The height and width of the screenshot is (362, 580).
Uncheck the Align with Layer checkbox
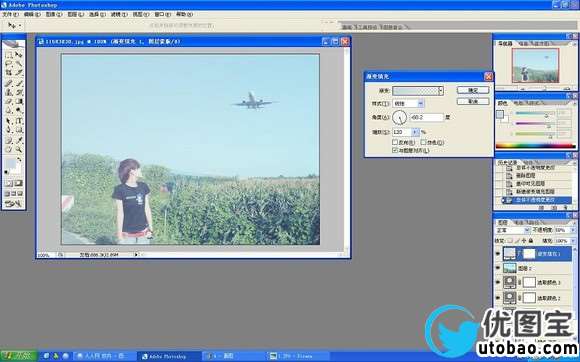[395, 150]
